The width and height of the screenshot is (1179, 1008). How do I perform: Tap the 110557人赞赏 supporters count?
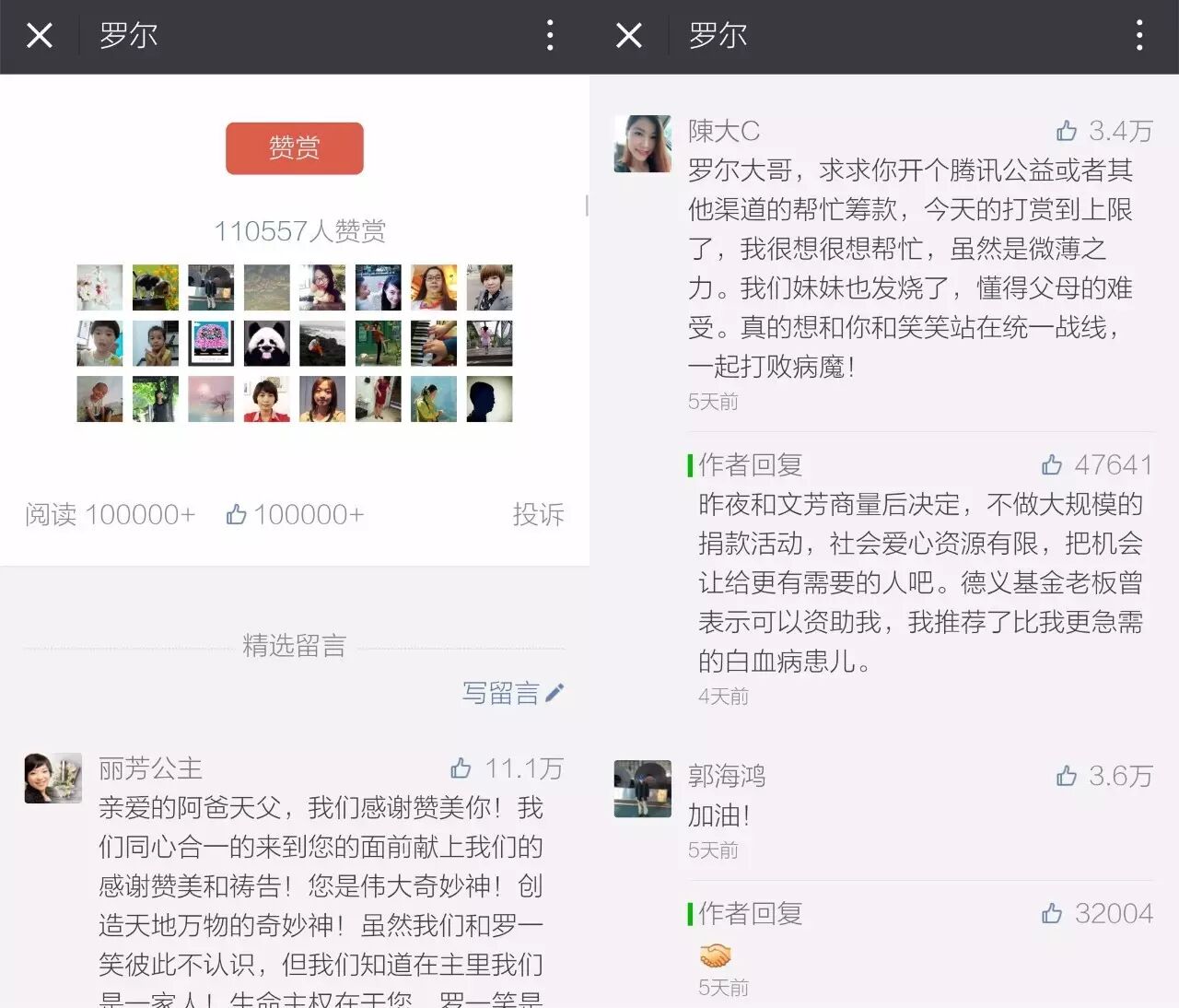pyautogui.click(x=299, y=230)
